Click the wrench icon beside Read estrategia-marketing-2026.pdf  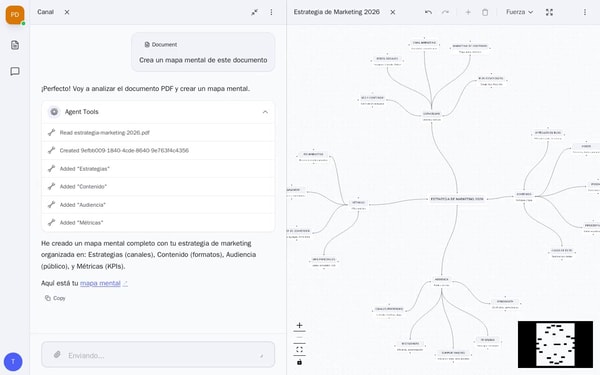51,132
